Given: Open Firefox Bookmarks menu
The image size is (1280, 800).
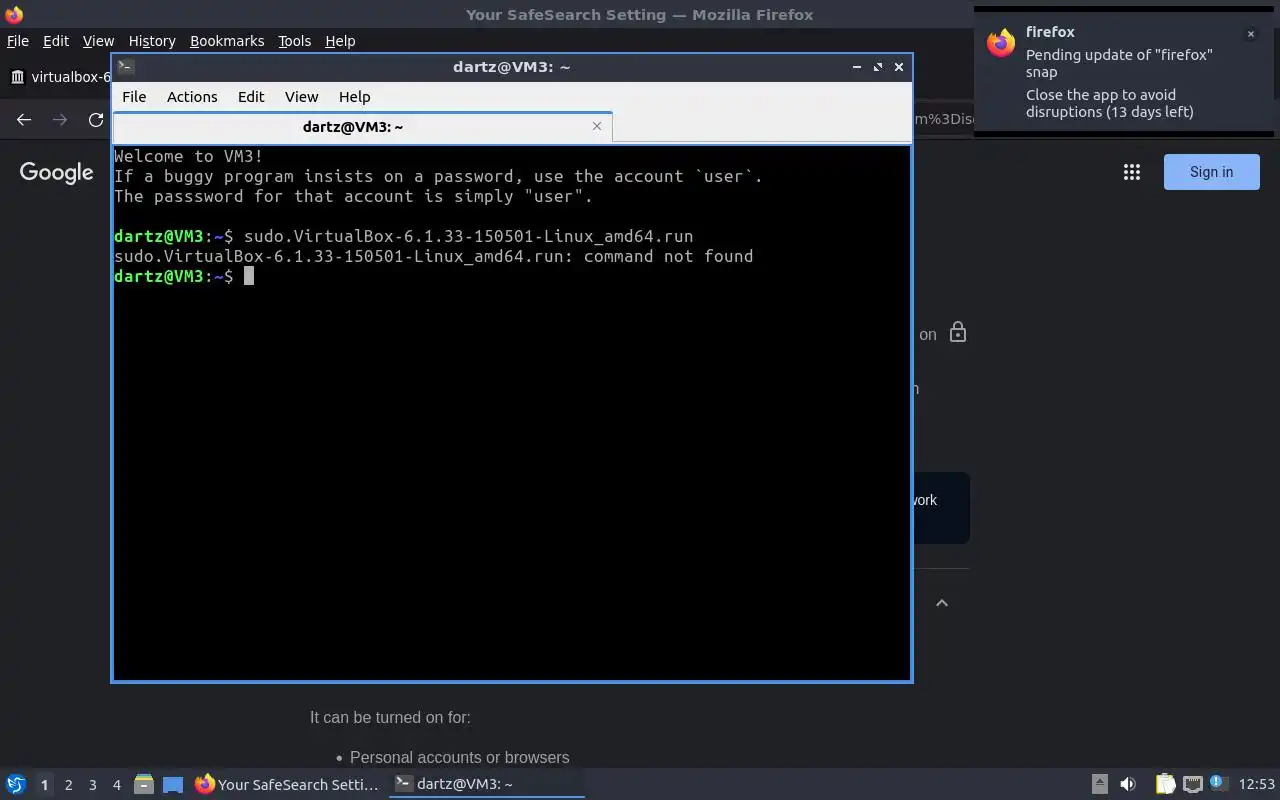Looking at the screenshot, I should (227, 41).
